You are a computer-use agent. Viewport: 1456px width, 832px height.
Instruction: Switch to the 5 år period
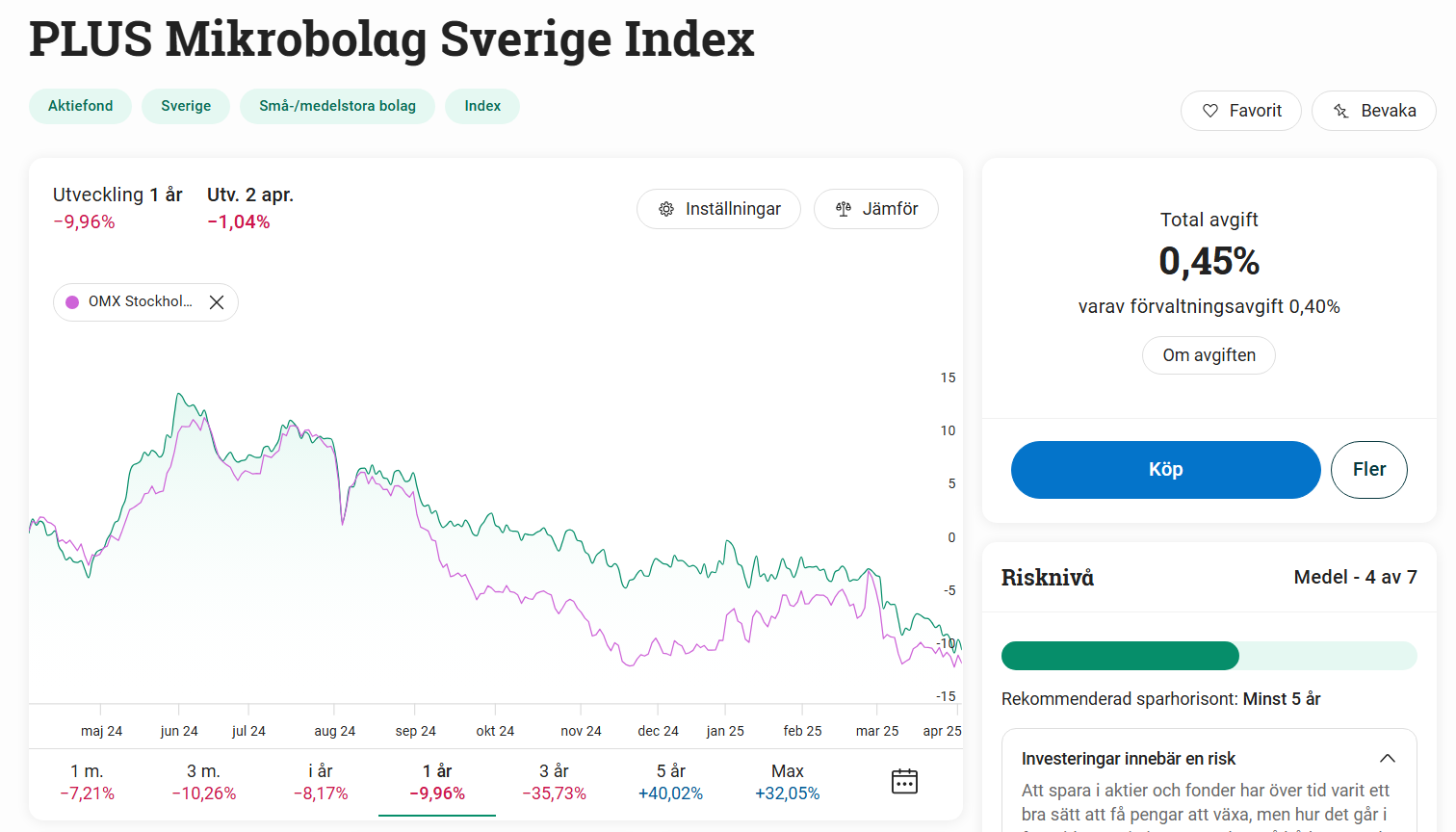(670, 782)
